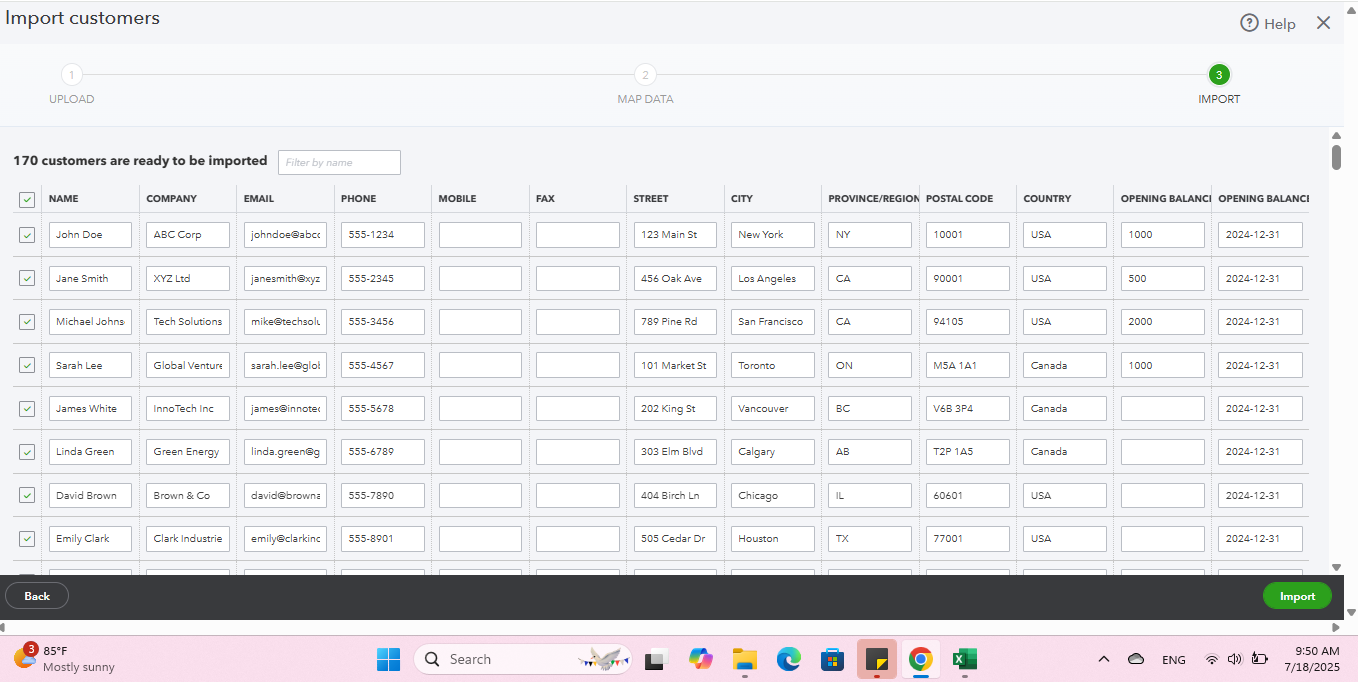The width and height of the screenshot is (1358, 682).
Task: Click the green Import button
Action: click(1297, 596)
